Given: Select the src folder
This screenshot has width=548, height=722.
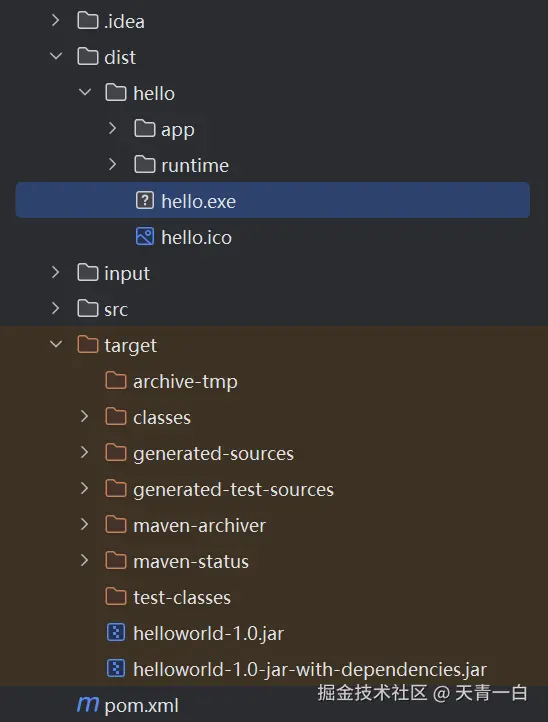Looking at the screenshot, I should point(116,309).
